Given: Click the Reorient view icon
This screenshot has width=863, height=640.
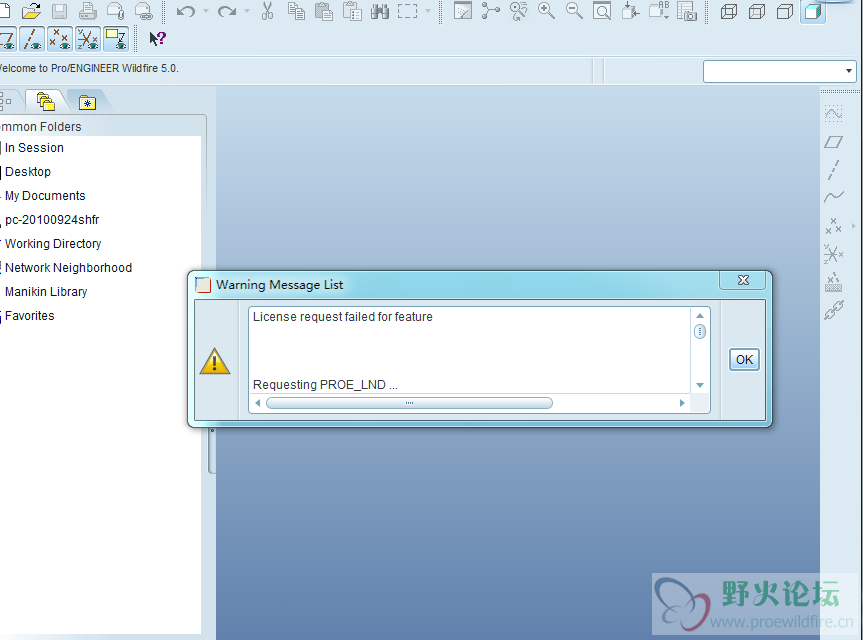Looking at the screenshot, I should 630,10.
